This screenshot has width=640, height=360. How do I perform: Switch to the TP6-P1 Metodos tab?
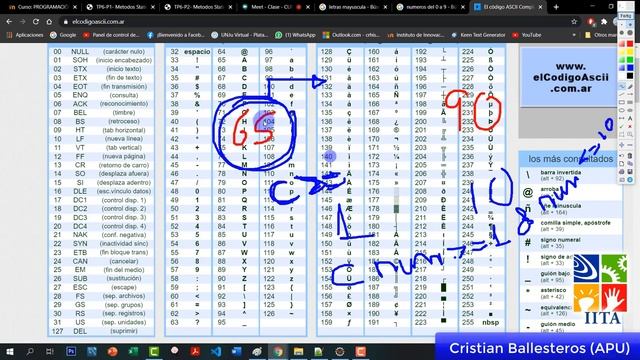120,7
